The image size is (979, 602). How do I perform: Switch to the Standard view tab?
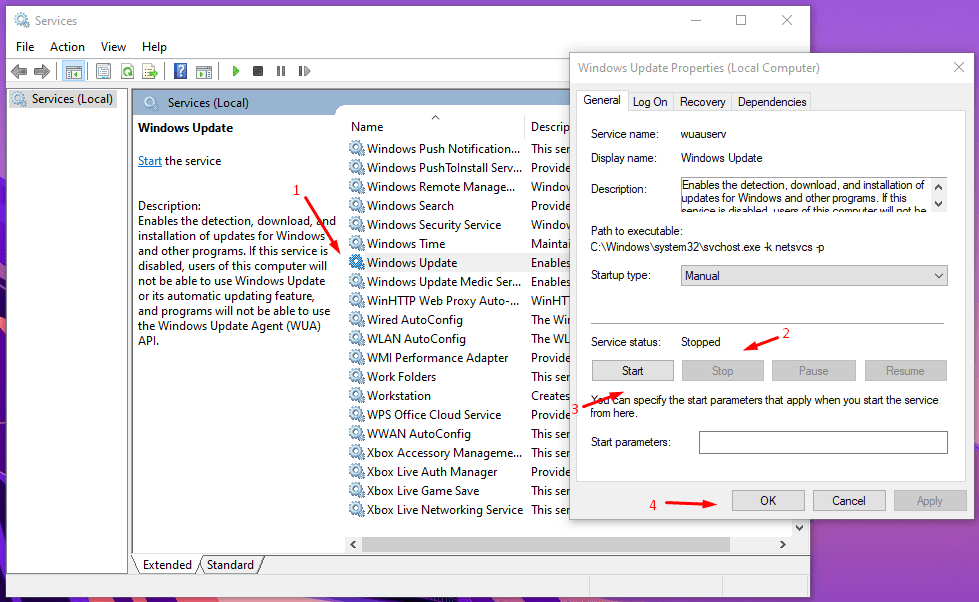click(x=230, y=565)
